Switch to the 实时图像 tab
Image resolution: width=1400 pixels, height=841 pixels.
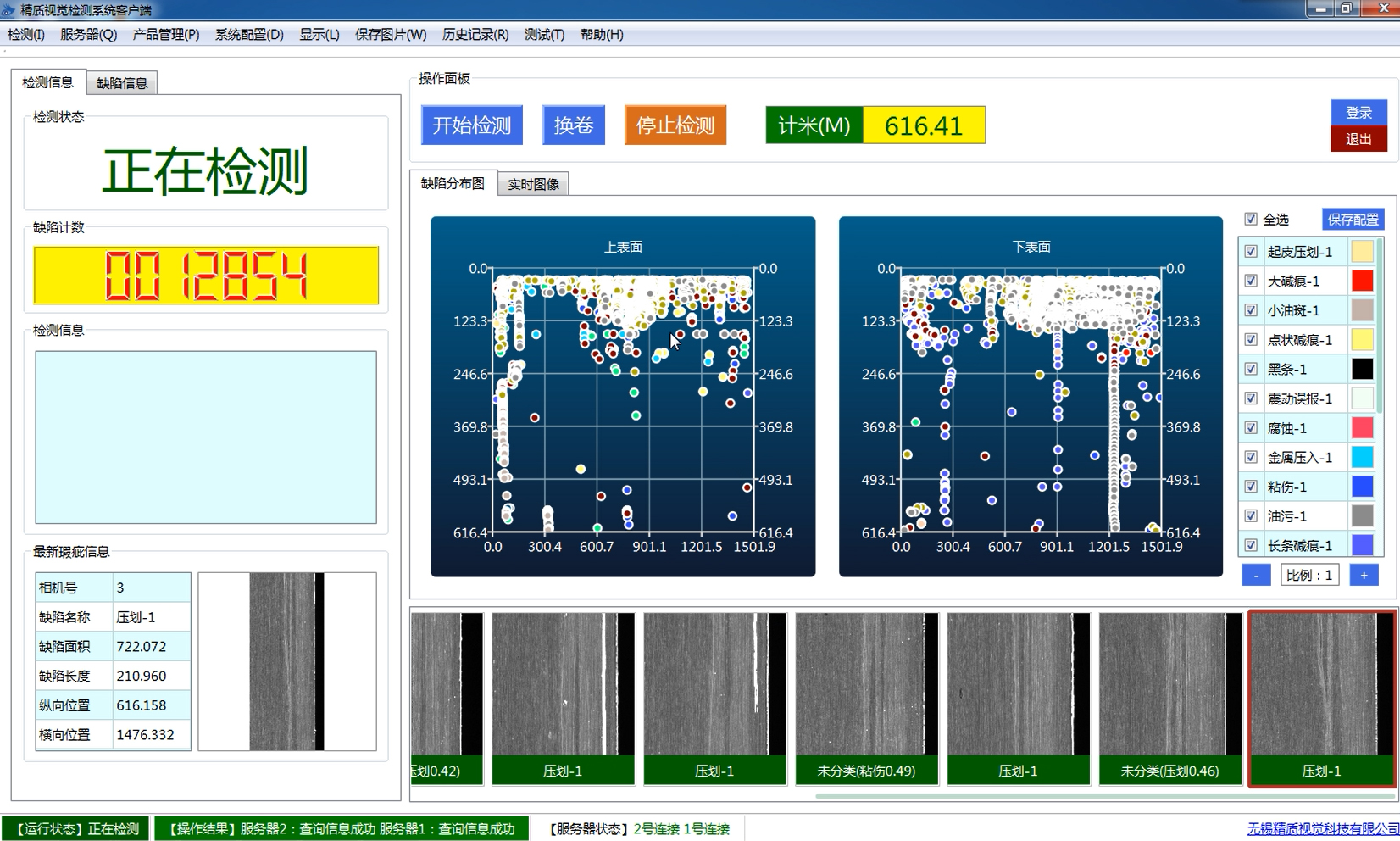coord(533,184)
